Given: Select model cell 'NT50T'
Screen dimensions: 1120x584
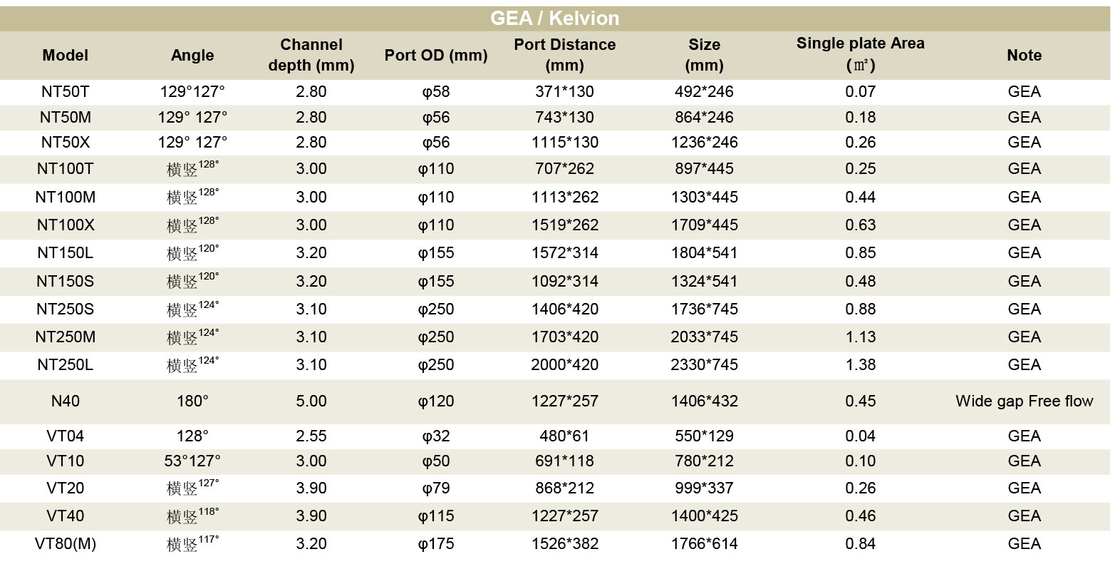Looking at the screenshot, I should [x=65, y=91].
